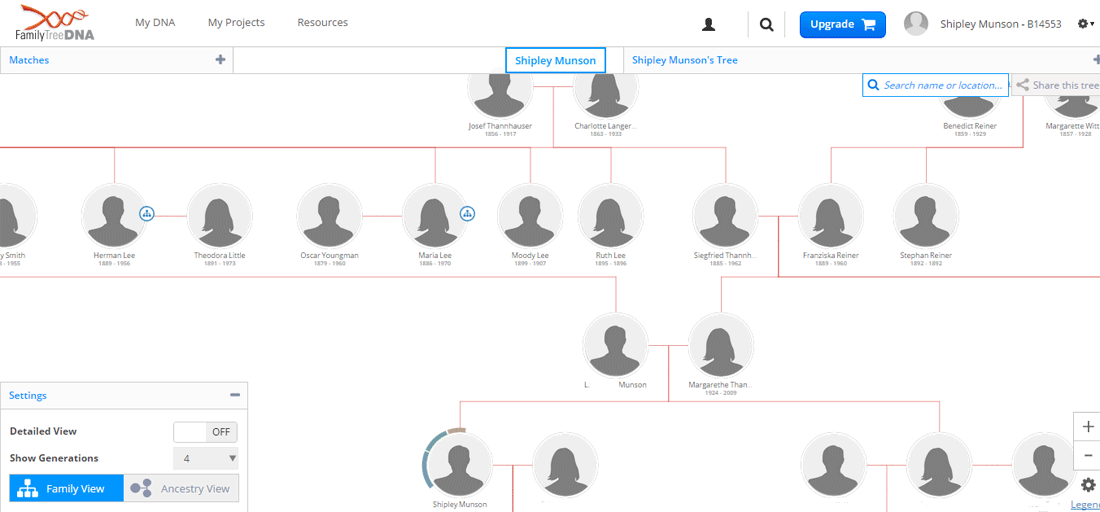Image resolution: width=1100 pixels, height=512 pixels.
Task: Click the Benedict Reiner name label
Action: [x=970, y=126]
